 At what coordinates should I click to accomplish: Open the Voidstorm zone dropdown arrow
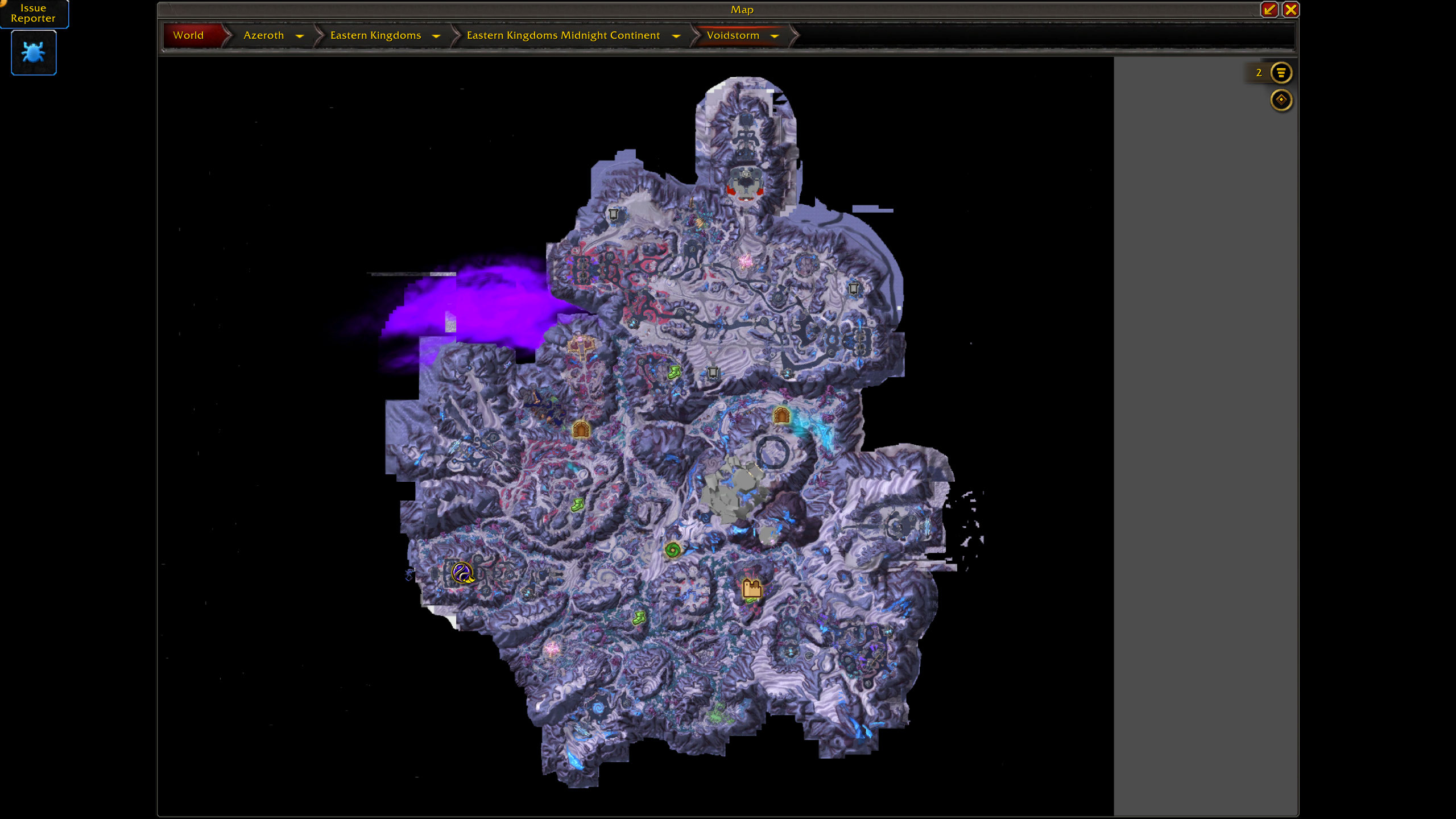774,36
